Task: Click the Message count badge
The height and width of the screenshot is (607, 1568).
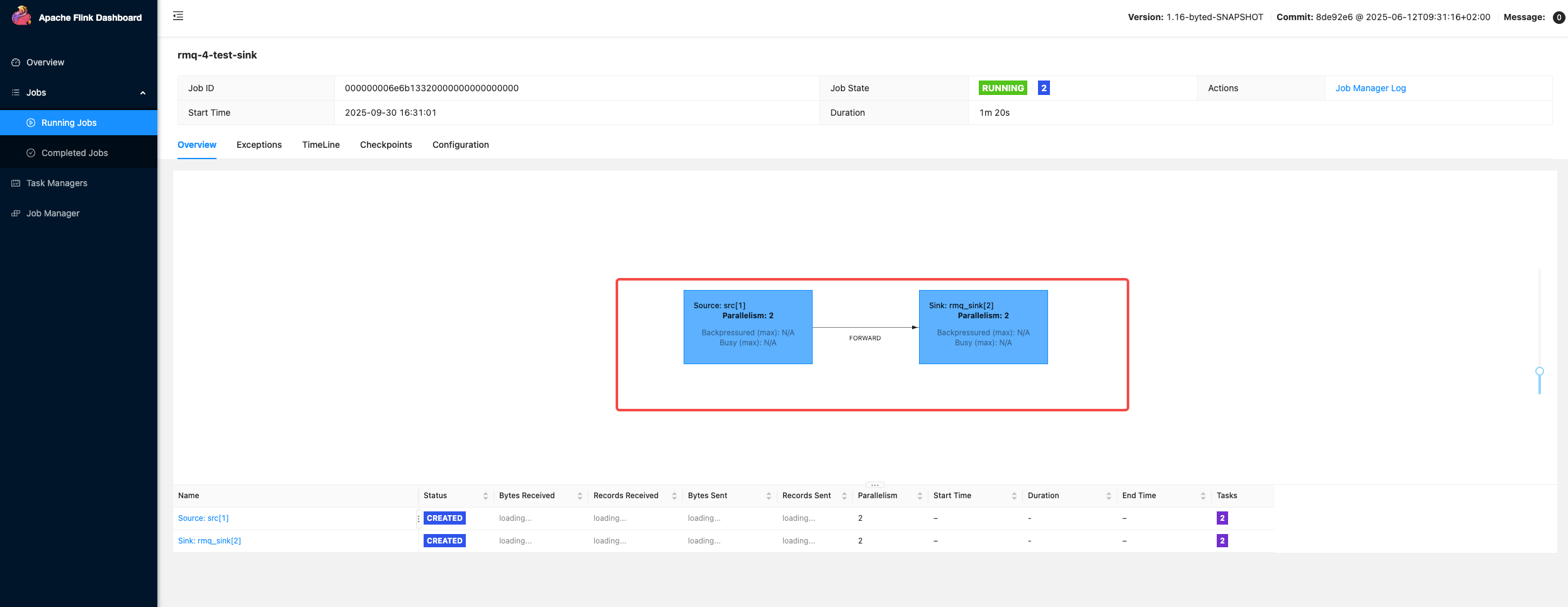Action: [x=1559, y=18]
